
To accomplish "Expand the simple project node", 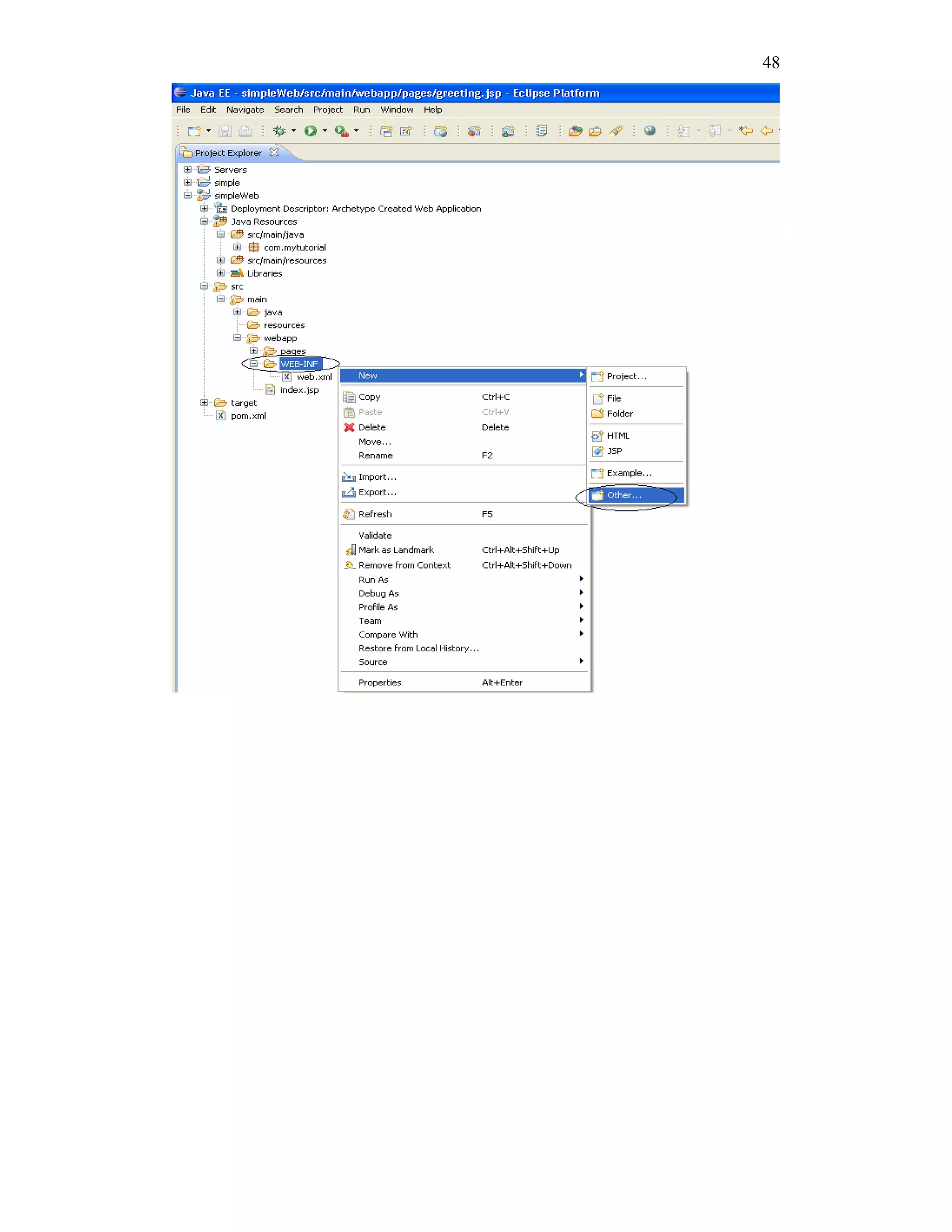I will [x=188, y=182].
